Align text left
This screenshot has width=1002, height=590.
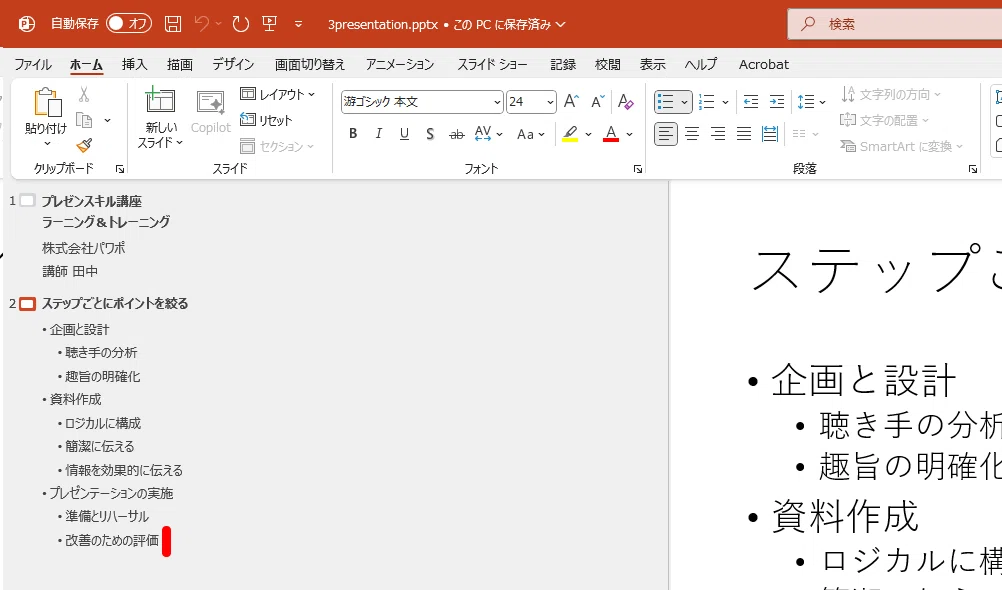coord(666,134)
